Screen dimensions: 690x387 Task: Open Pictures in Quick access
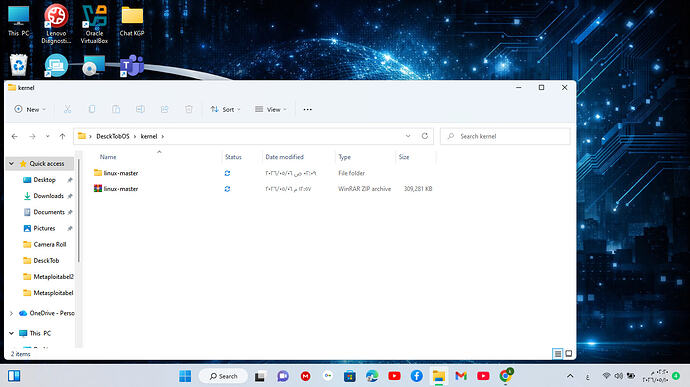point(44,229)
